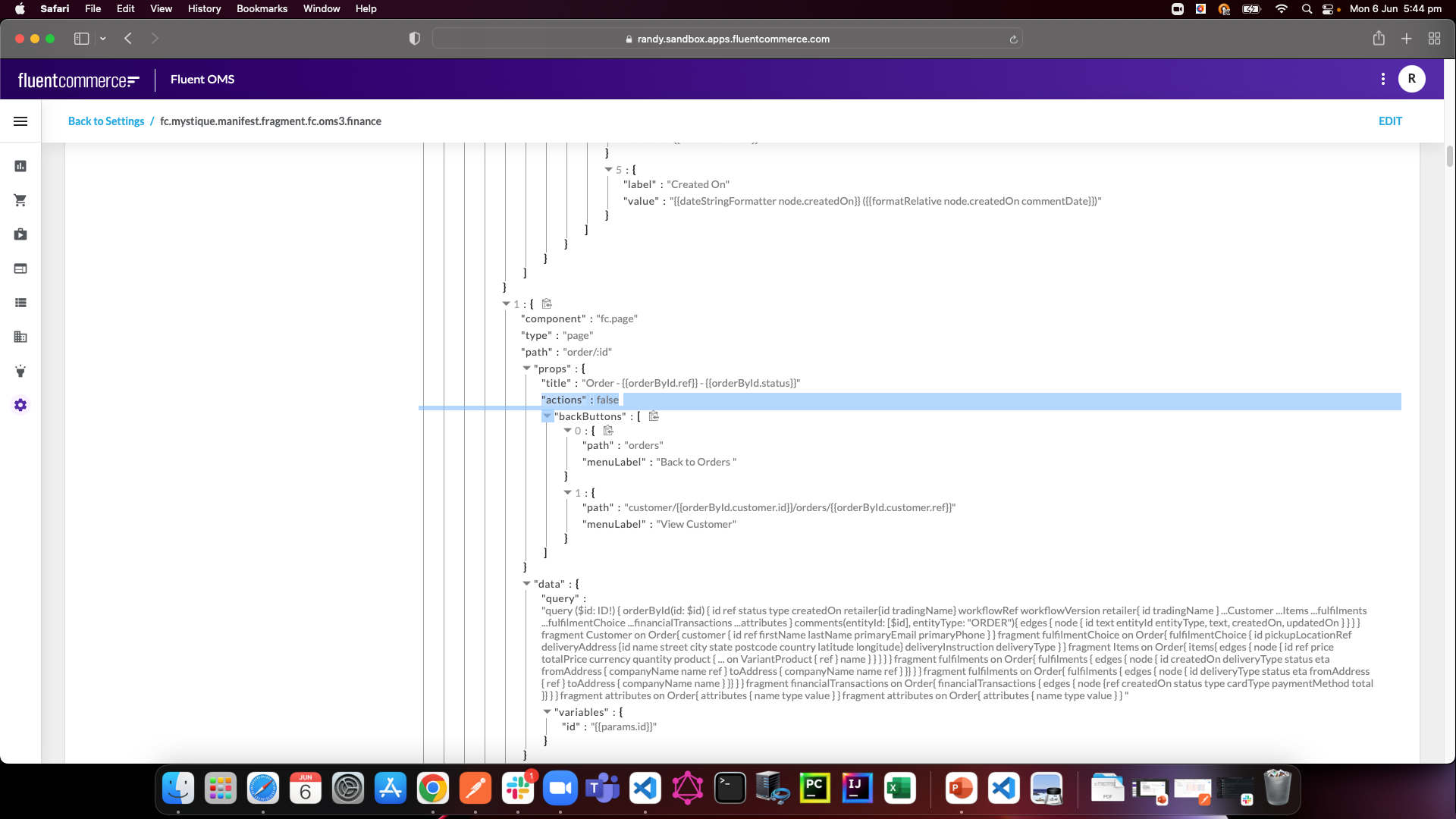This screenshot has height=819, width=1456.
Task: Click the settings gear icon in sidebar
Action: coord(20,405)
